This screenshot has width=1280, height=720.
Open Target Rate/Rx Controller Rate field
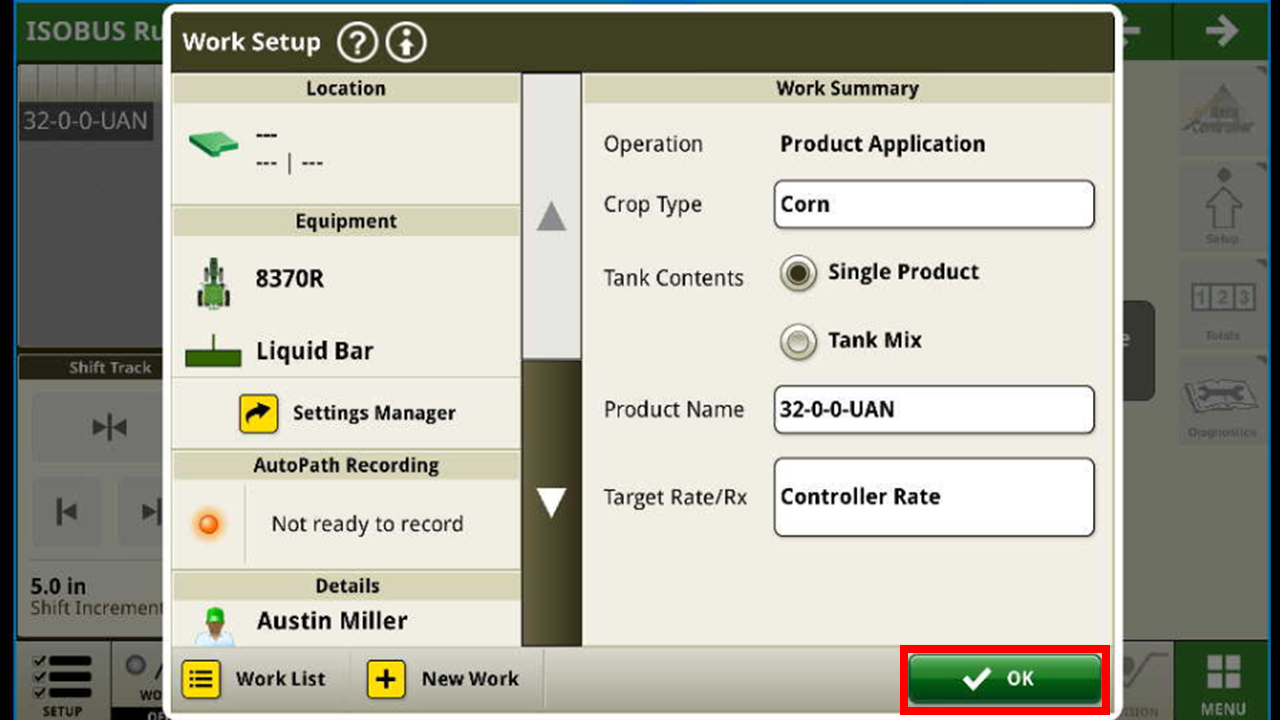934,497
